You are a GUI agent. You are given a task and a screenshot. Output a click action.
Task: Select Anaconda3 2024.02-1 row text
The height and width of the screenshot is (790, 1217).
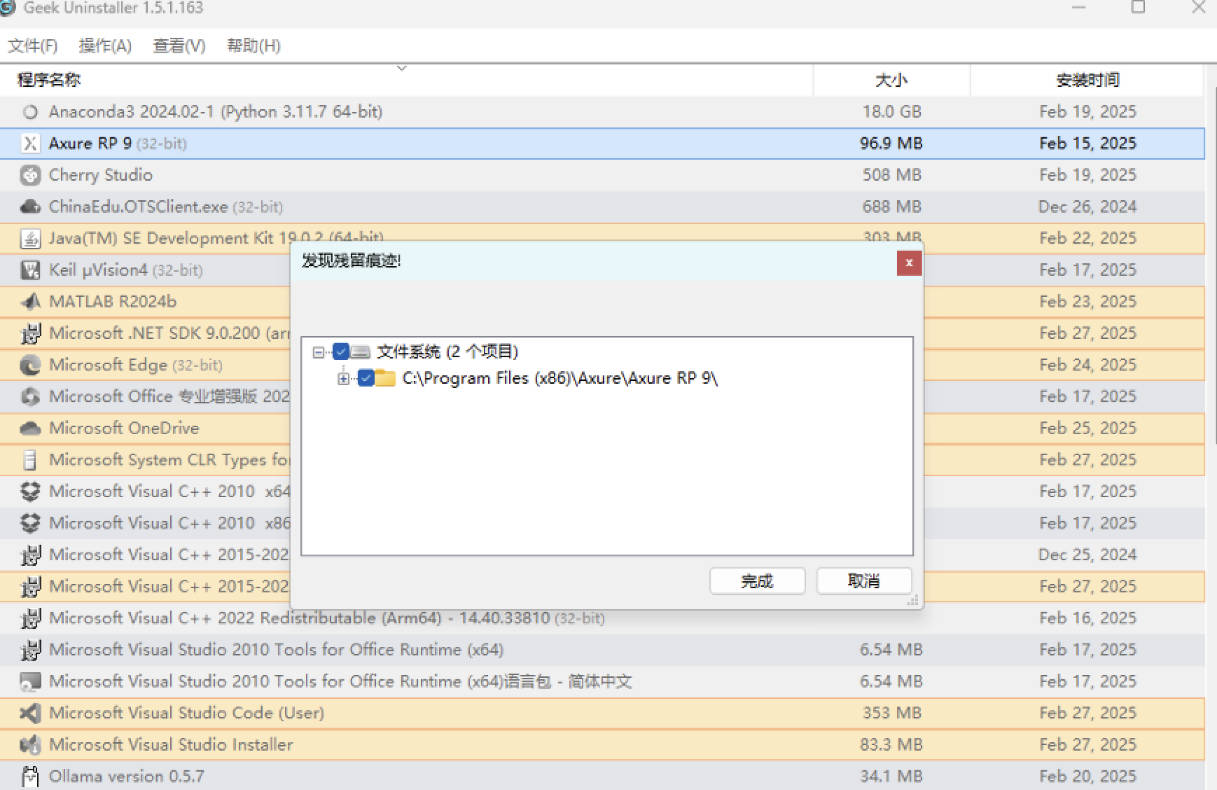pos(215,112)
